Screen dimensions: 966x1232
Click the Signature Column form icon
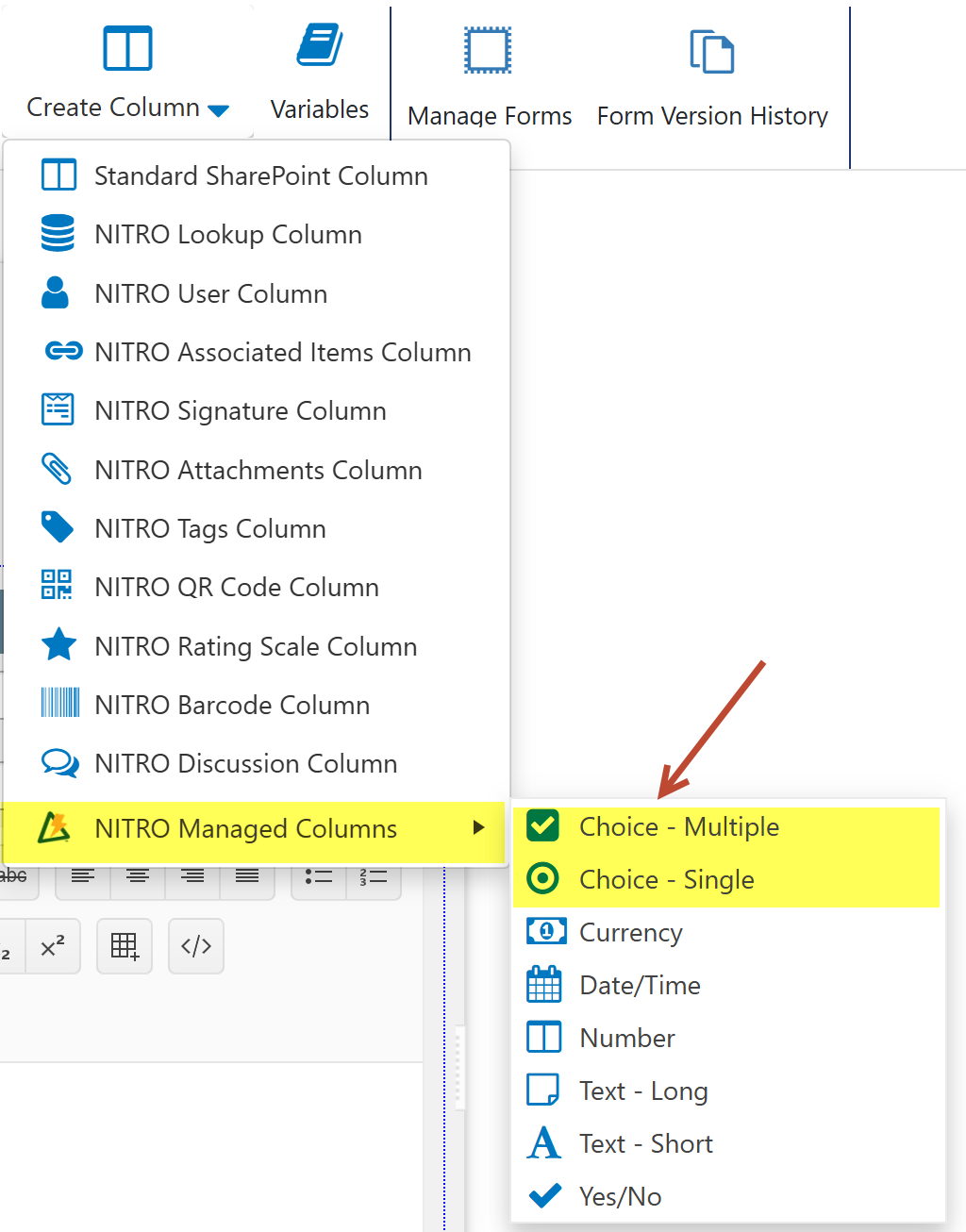[x=58, y=409]
